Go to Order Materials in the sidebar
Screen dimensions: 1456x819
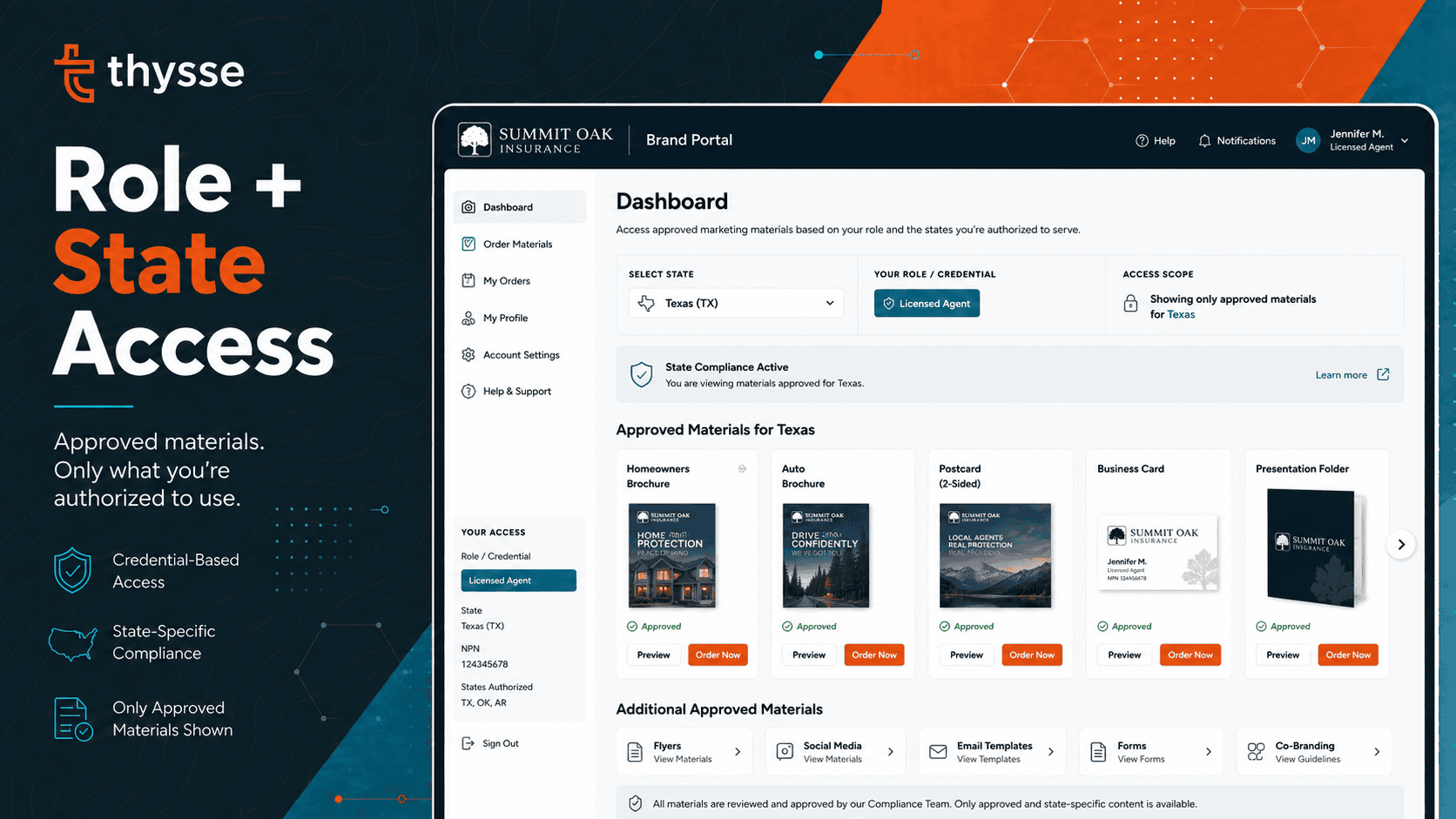tap(519, 244)
